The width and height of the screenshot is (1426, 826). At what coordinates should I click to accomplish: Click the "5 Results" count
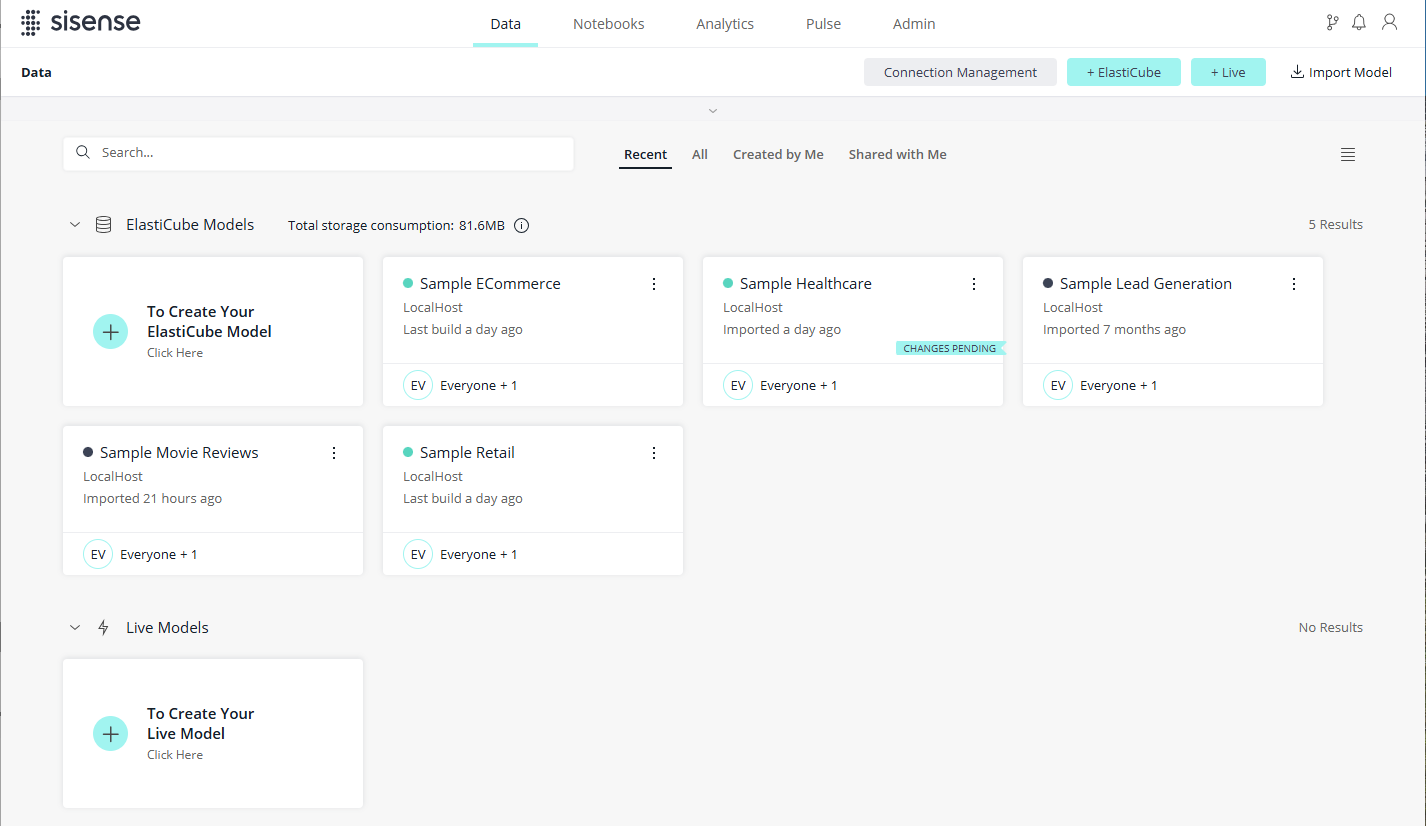click(1335, 225)
